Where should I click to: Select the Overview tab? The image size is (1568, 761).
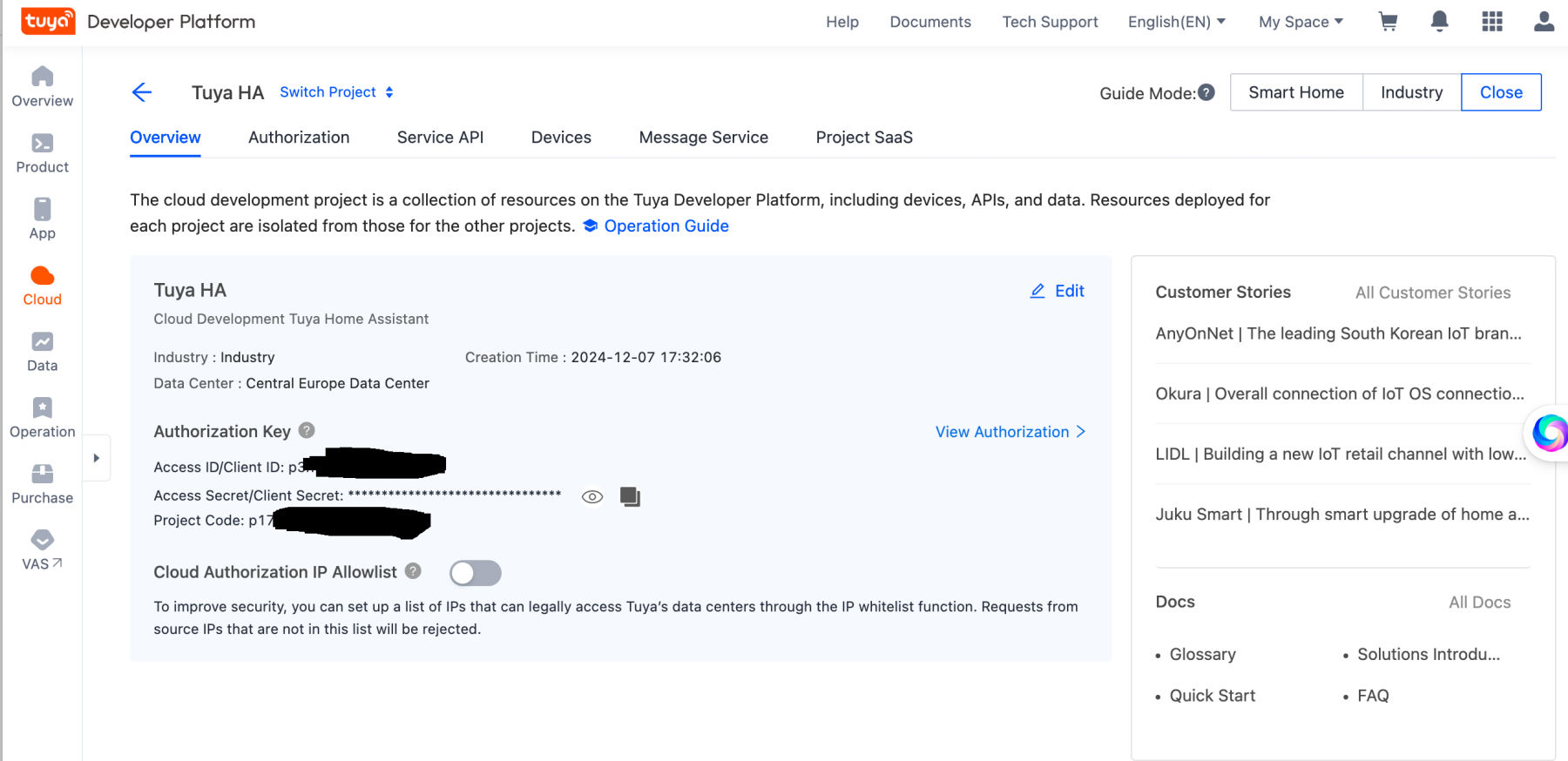pos(166,138)
